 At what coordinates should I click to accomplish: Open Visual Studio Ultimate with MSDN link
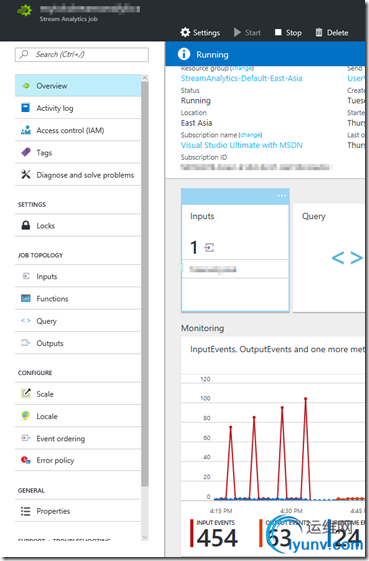pyautogui.click(x=242, y=145)
